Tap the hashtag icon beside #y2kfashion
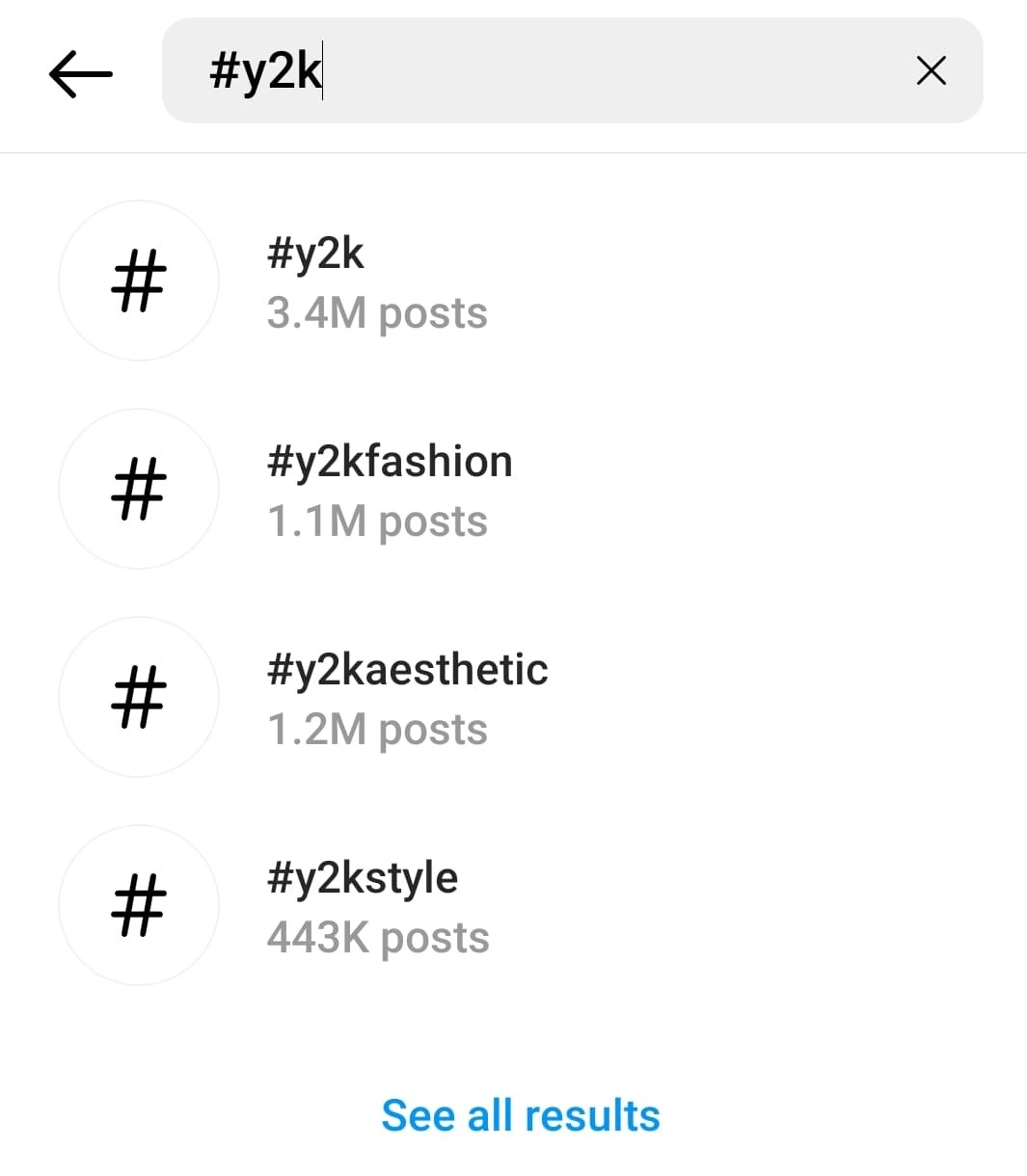 point(139,489)
